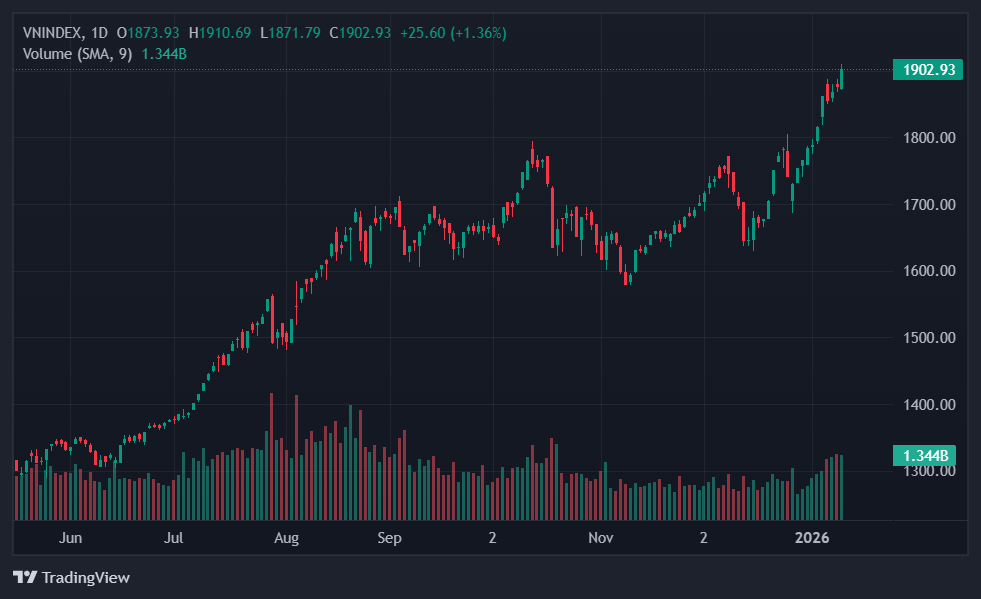The height and width of the screenshot is (599, 981).
Task: Select the VNINDEX symbol title
Action: (x=54, y=33)
